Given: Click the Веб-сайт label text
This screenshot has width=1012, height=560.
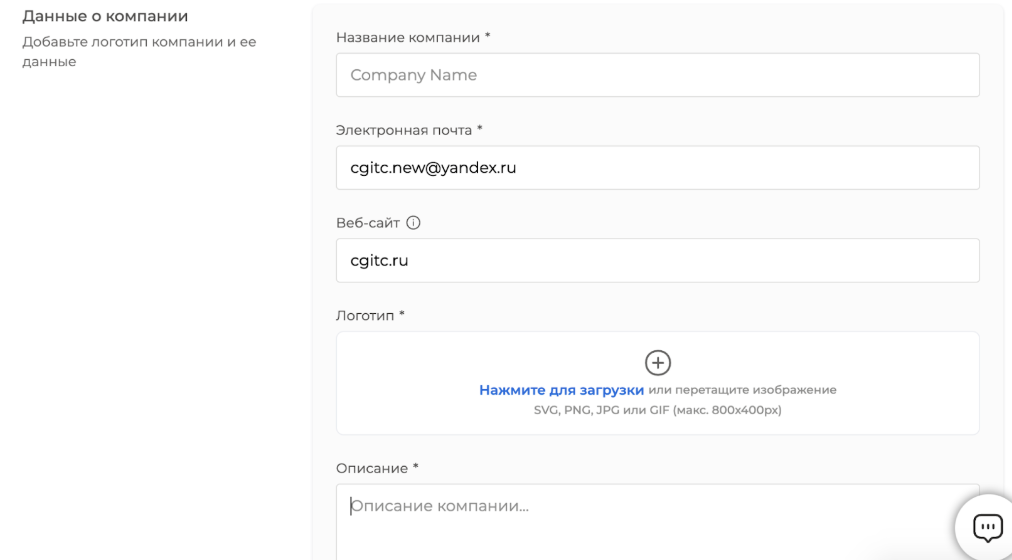Looking at the screenshot, I should 368,223.
